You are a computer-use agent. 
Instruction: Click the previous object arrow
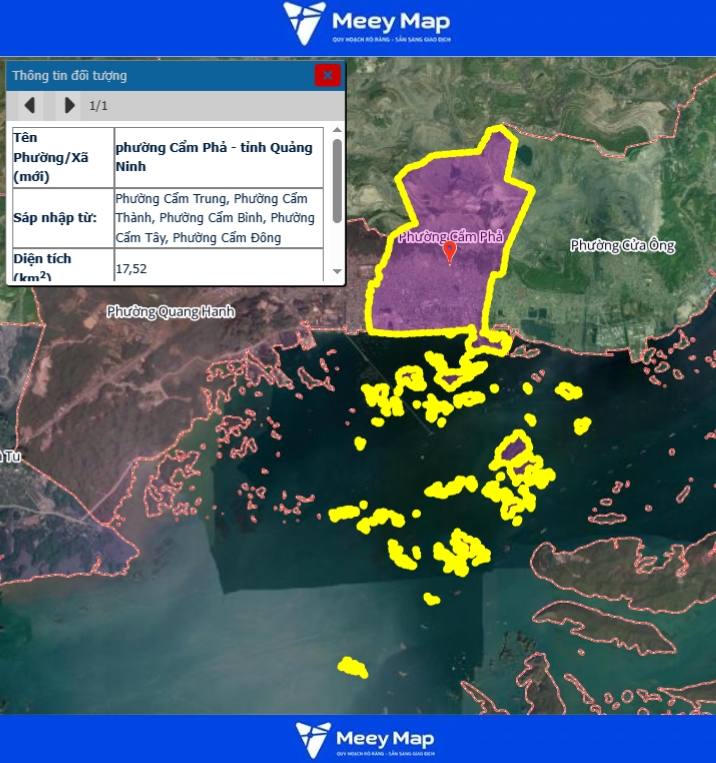[x=29, y=105]
